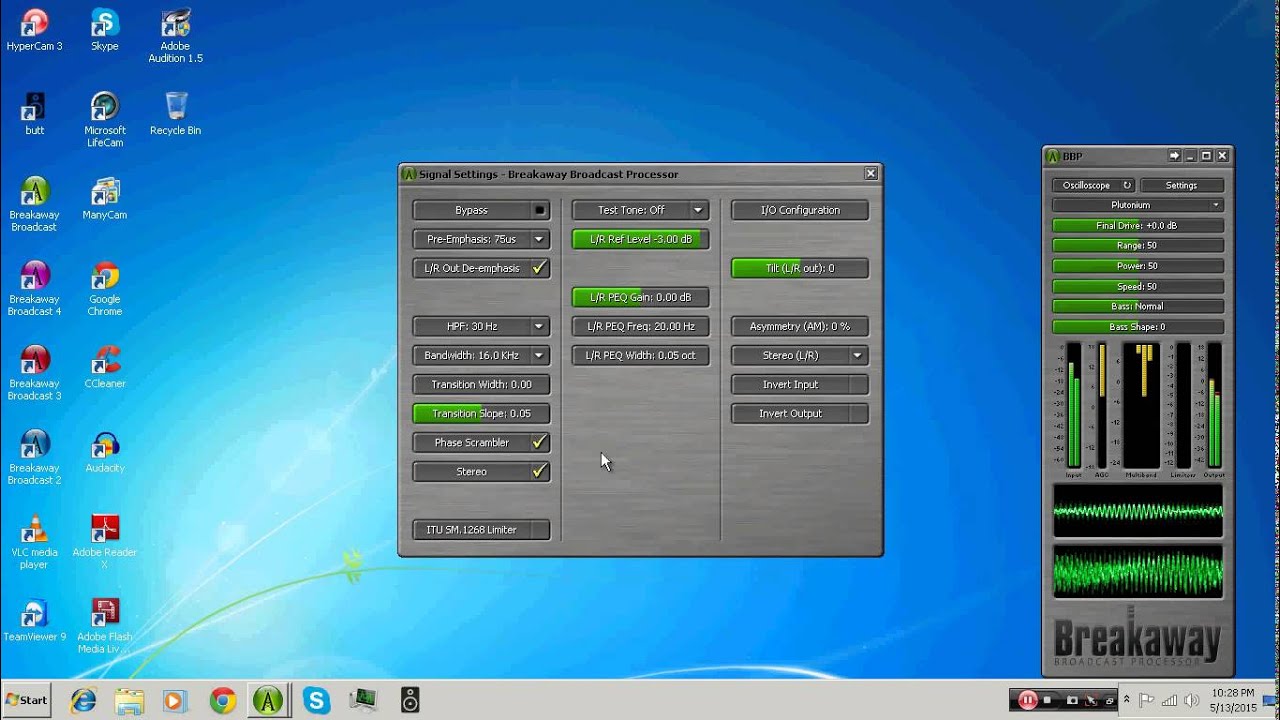The width and height of the screenshot is (1280, 720).
Task: Open system tray volume icon
Action: 1190,700
